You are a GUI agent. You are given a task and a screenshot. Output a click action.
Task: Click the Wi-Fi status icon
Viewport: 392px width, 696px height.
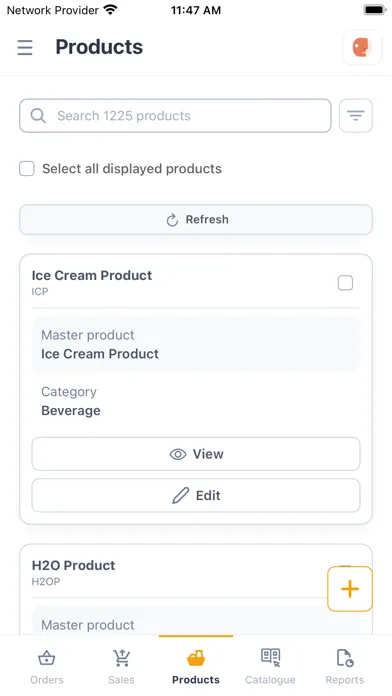(x=110, y=9)
